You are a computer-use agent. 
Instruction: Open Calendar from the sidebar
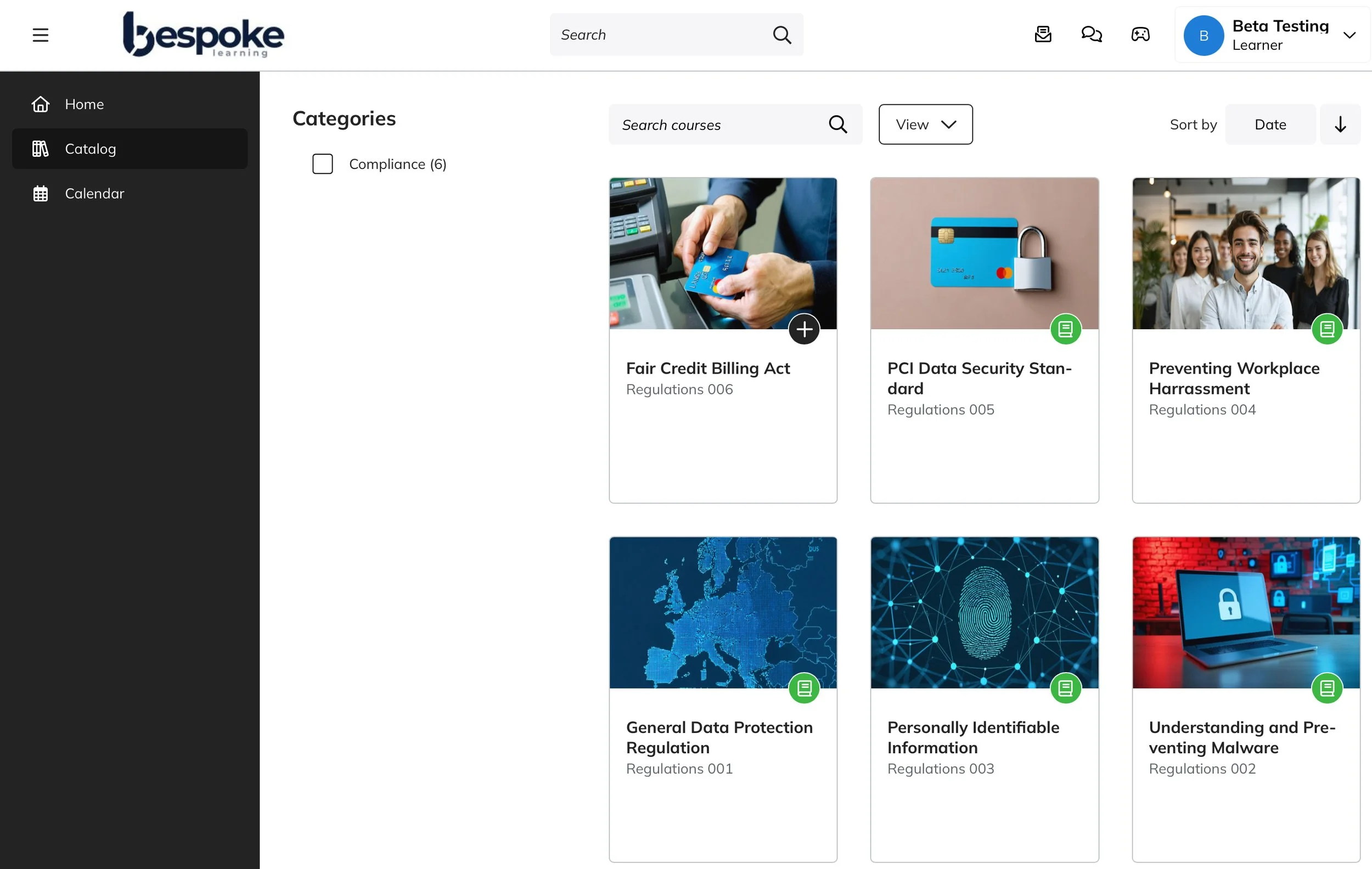coord(94,194)
